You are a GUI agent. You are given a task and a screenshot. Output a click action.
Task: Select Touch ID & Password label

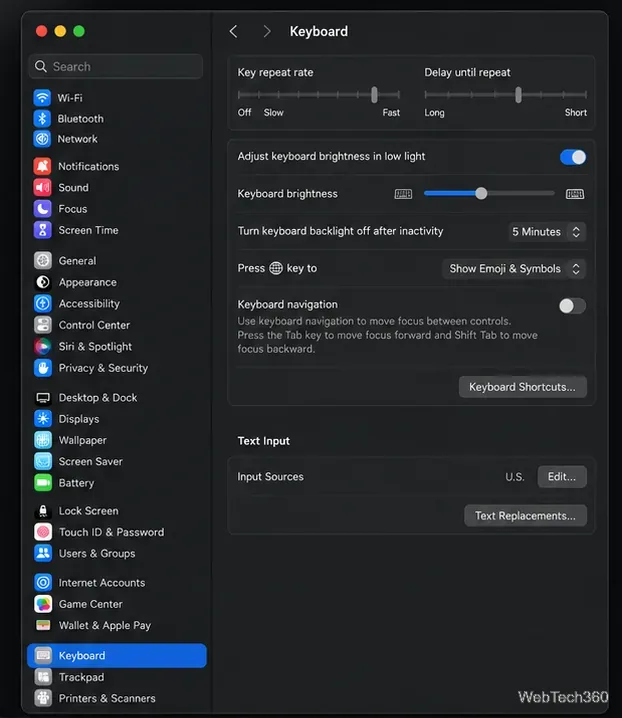click(x=111, y=532)
